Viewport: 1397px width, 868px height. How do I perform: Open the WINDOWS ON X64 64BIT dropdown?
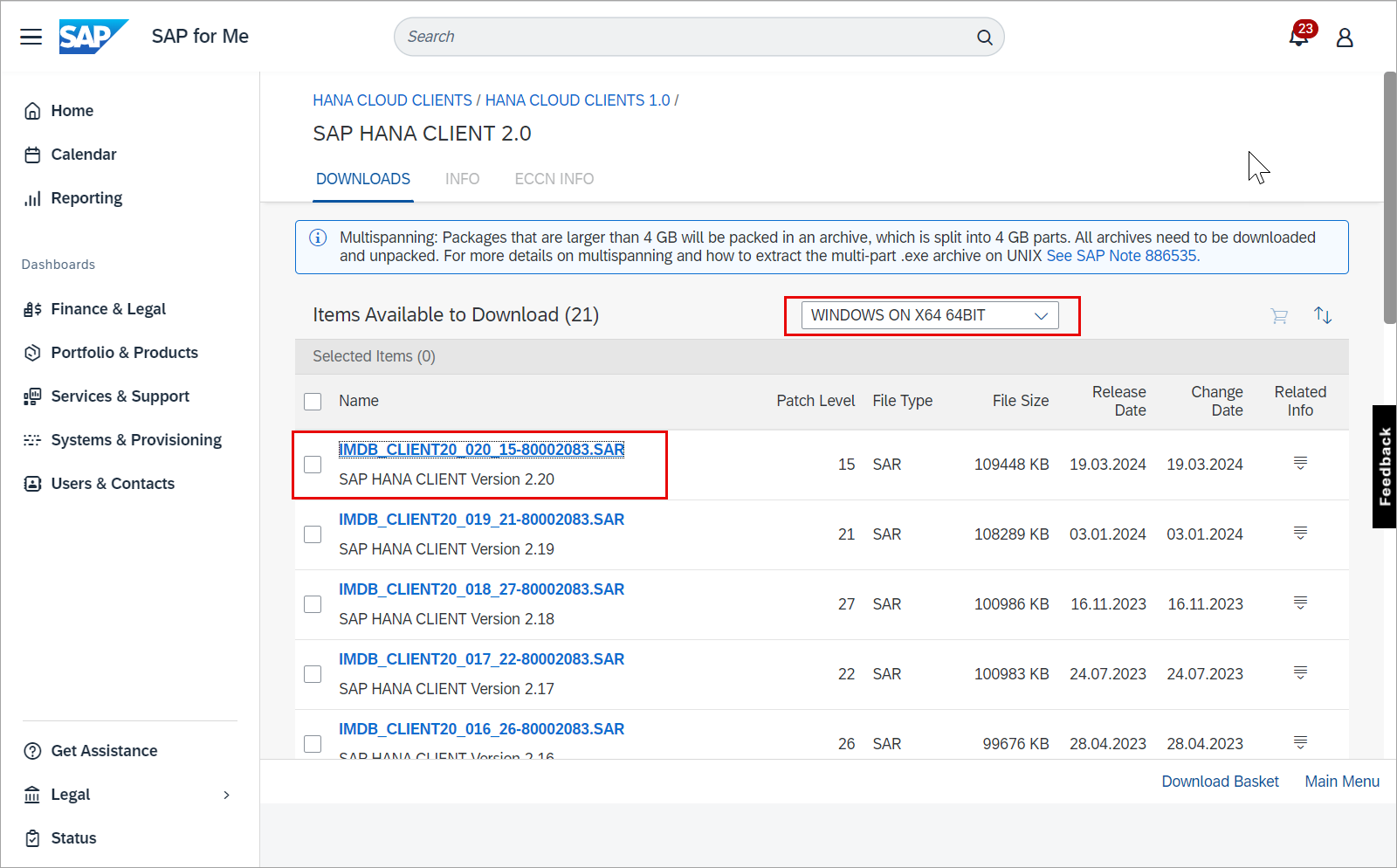pyautogui.click(x=930, y=315)
